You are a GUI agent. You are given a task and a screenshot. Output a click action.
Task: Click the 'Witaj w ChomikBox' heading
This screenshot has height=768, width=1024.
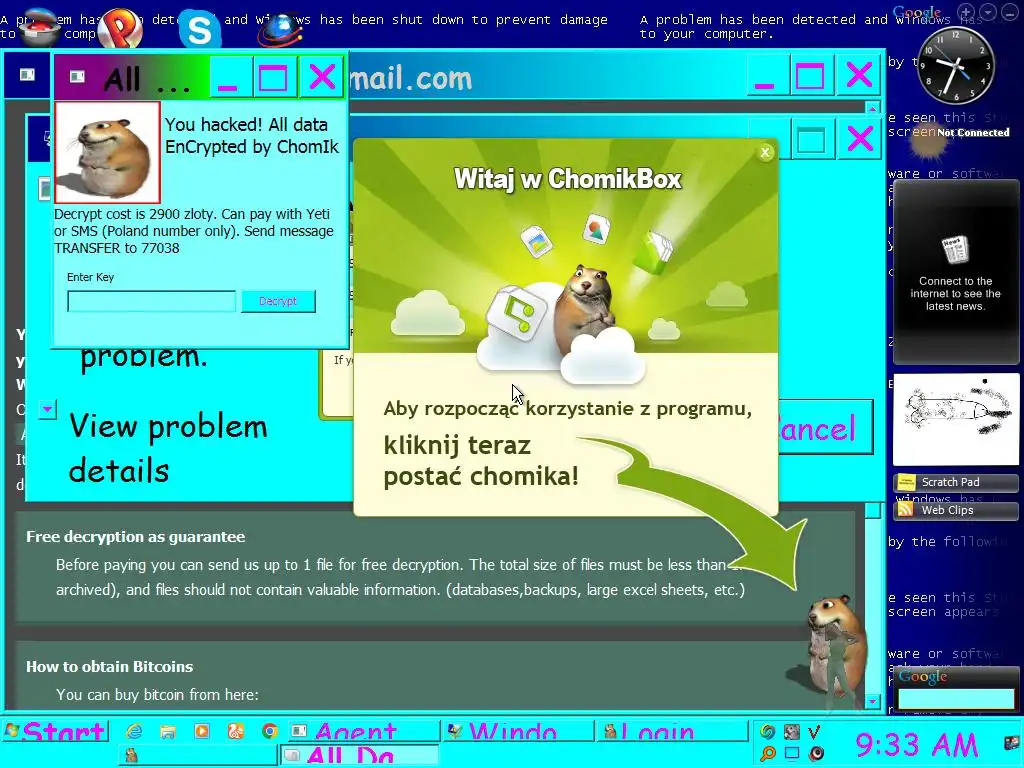tap(568, 179)
